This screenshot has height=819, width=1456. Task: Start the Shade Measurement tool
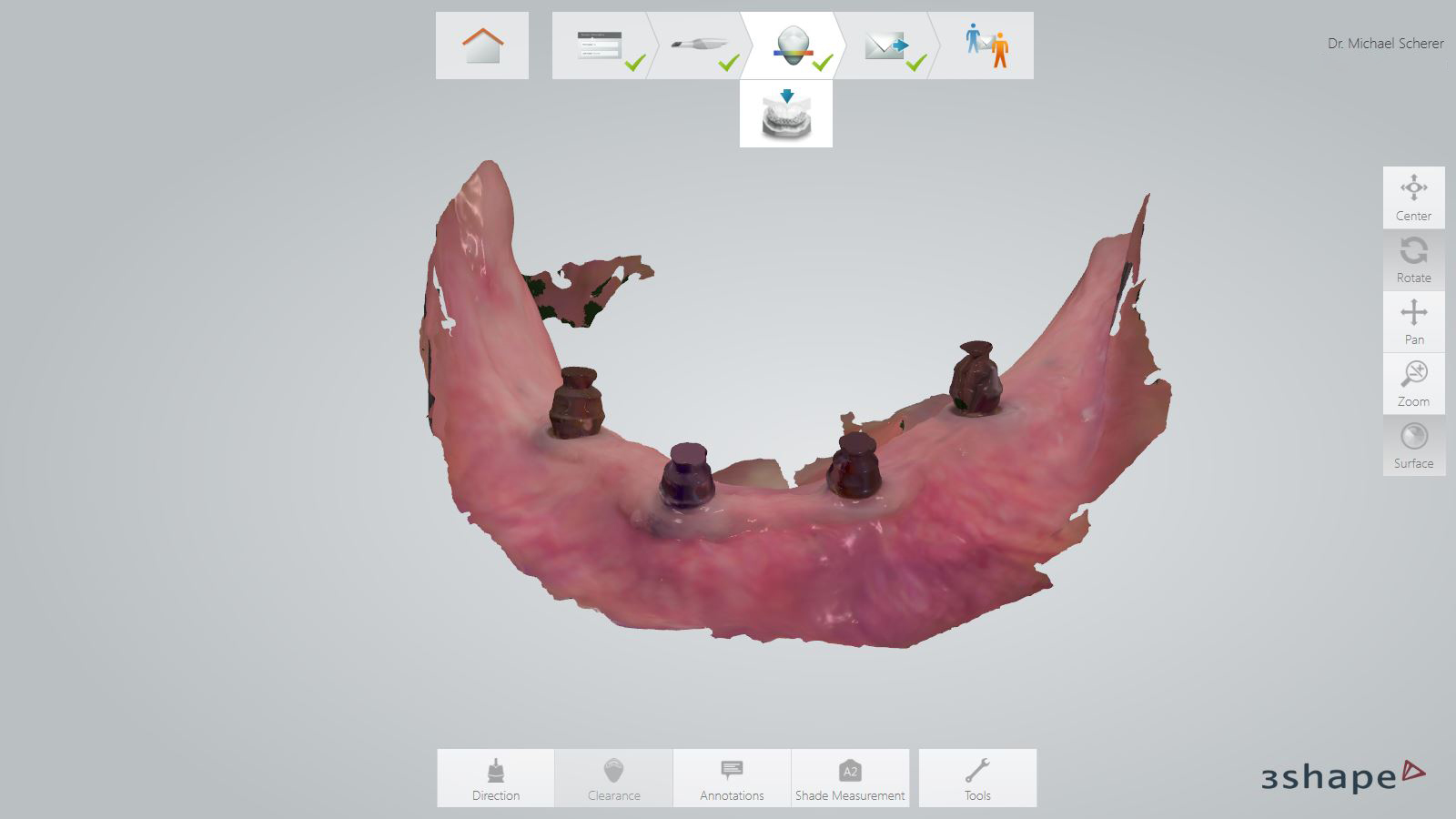point(850,778)
